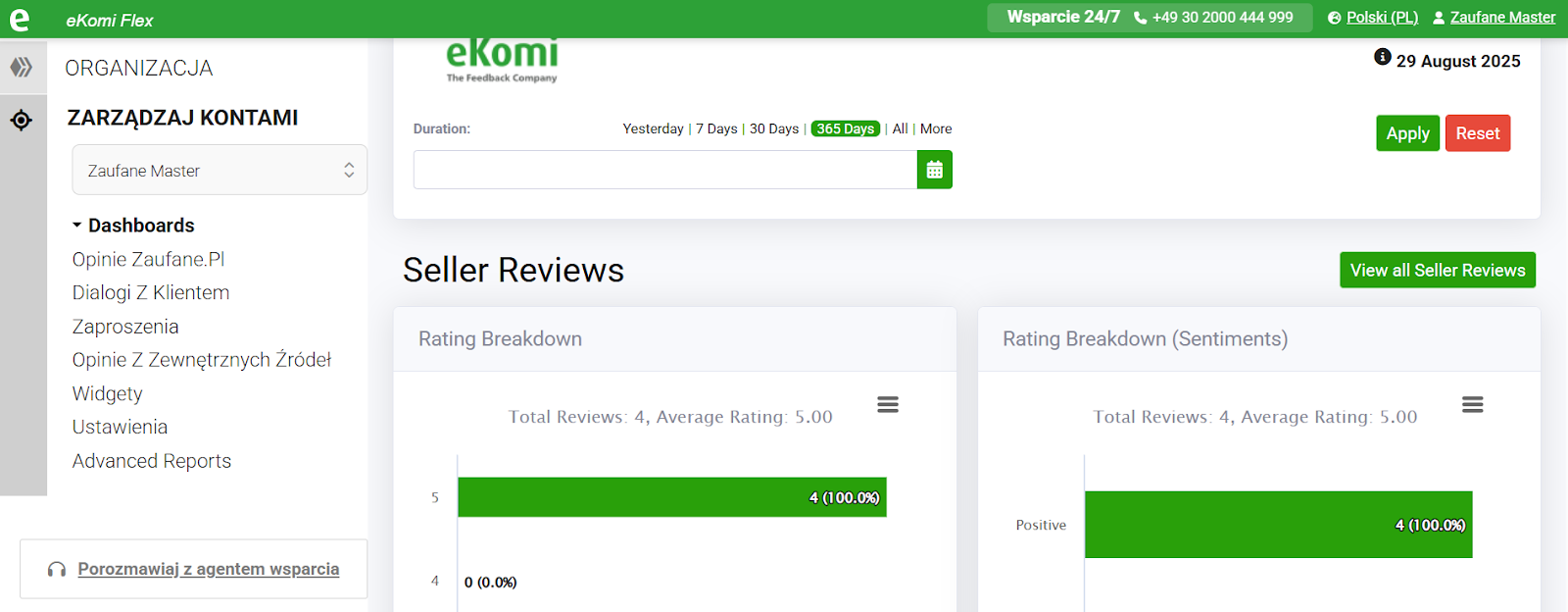Open the Zaufane Master account dropdown

(220, 171)
